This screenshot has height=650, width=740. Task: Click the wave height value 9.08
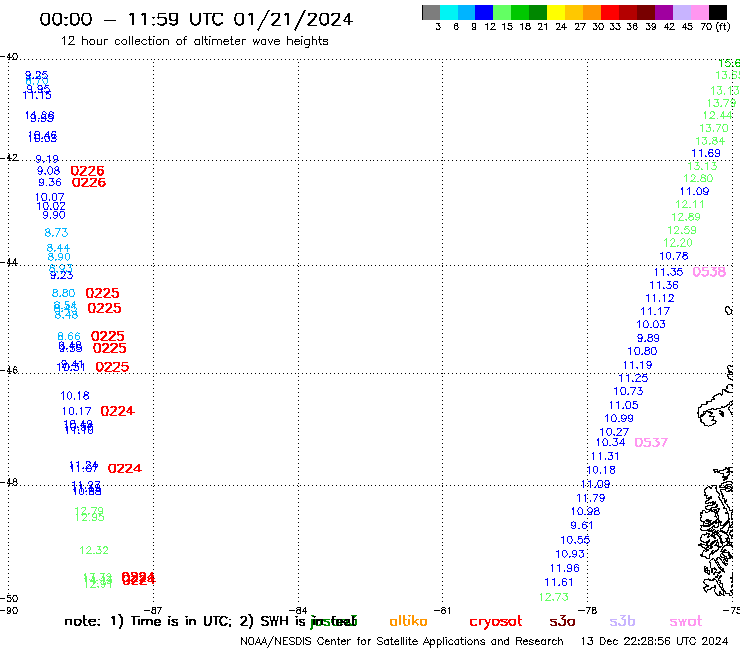[x=49, y=170]
